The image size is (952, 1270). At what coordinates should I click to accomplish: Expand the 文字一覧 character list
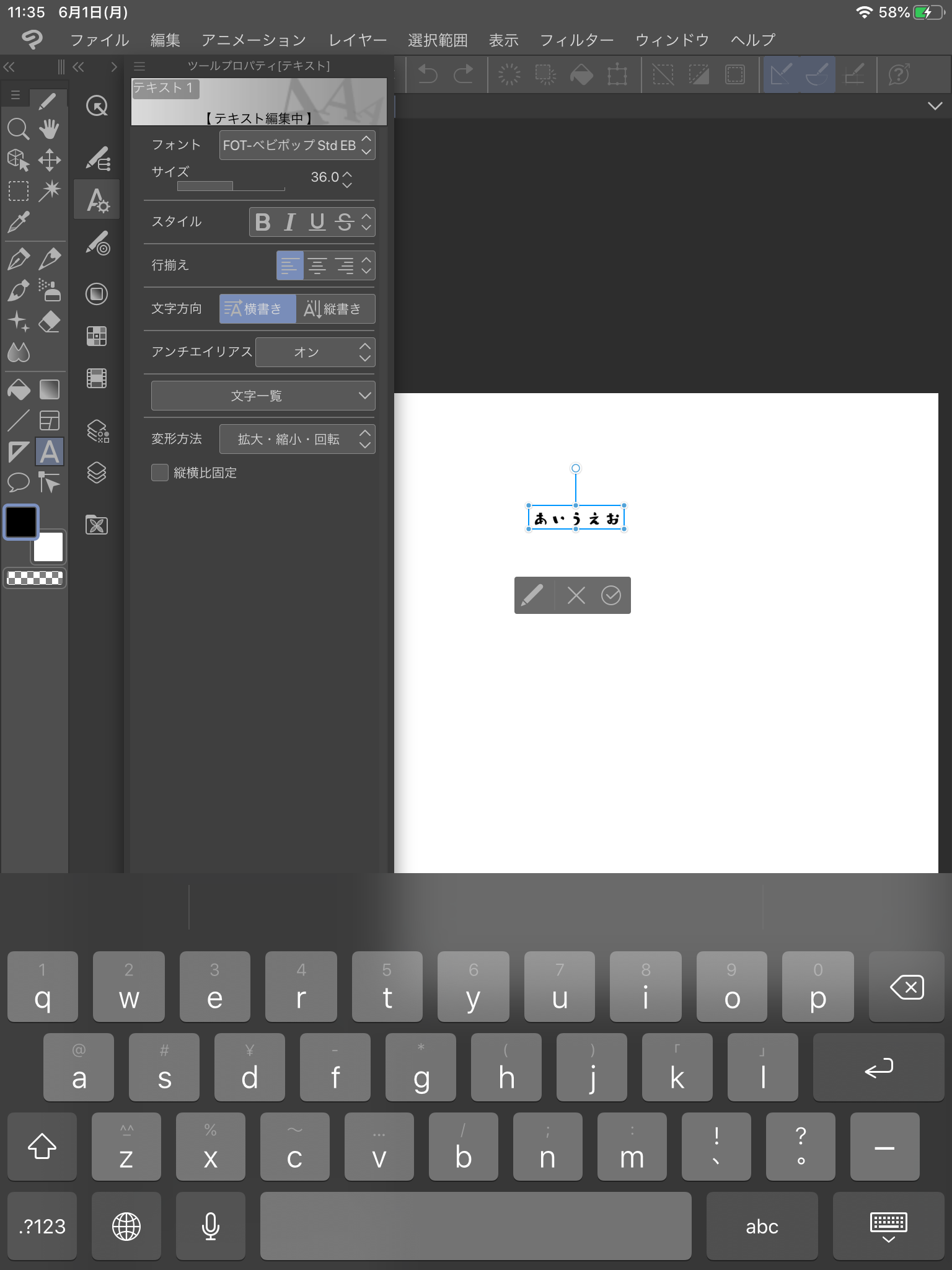[263, 396]
